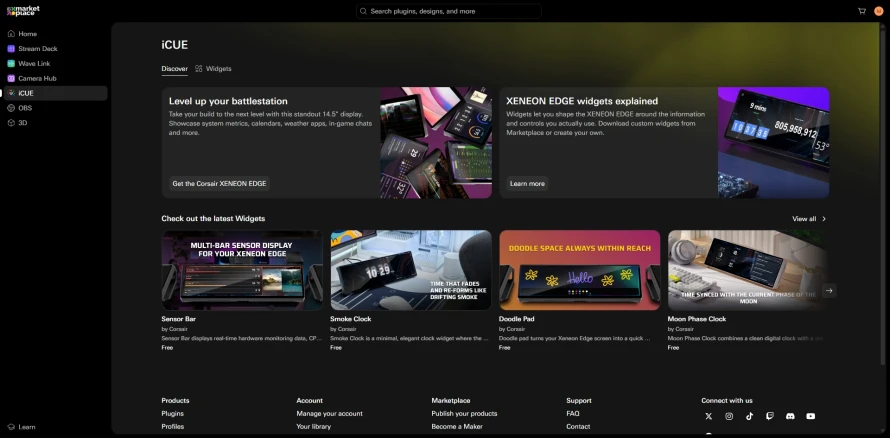890x438 pixels.
Task: Open the OBS sidebar icon
Action: click(11, 108)
